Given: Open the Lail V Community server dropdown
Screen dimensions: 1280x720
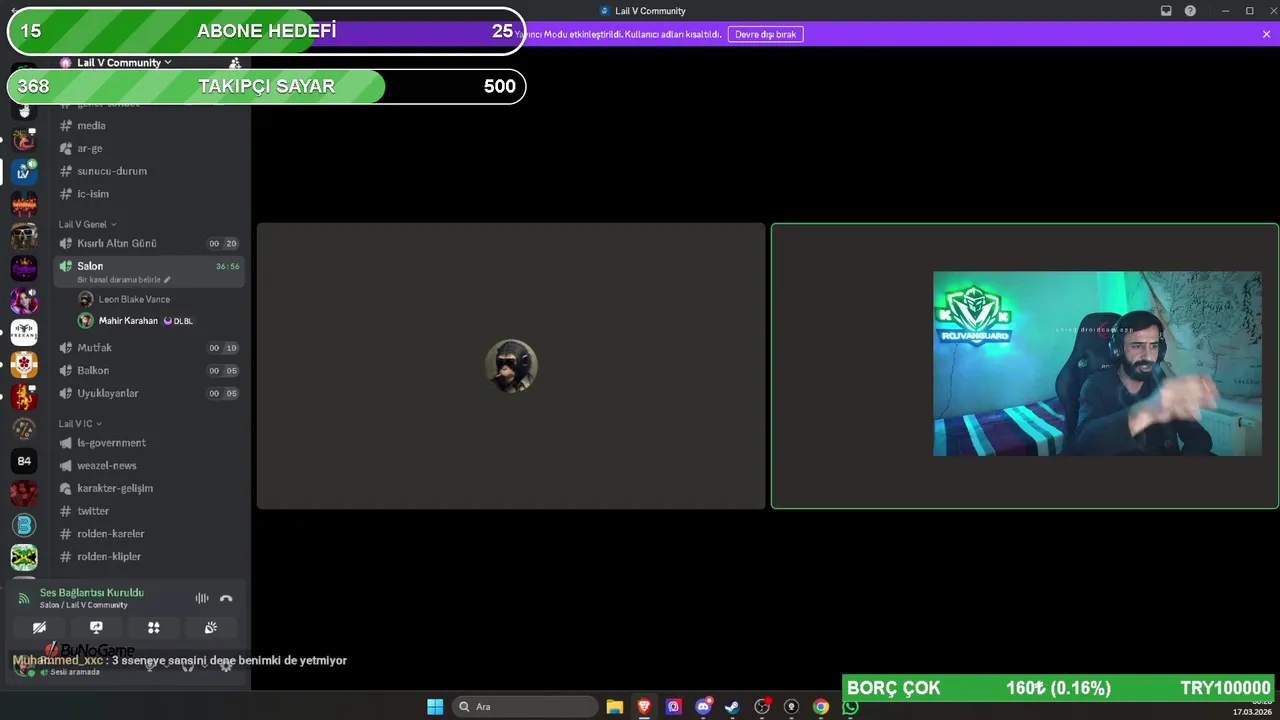Looking at the screenshot, I should (x=124, y=62).
